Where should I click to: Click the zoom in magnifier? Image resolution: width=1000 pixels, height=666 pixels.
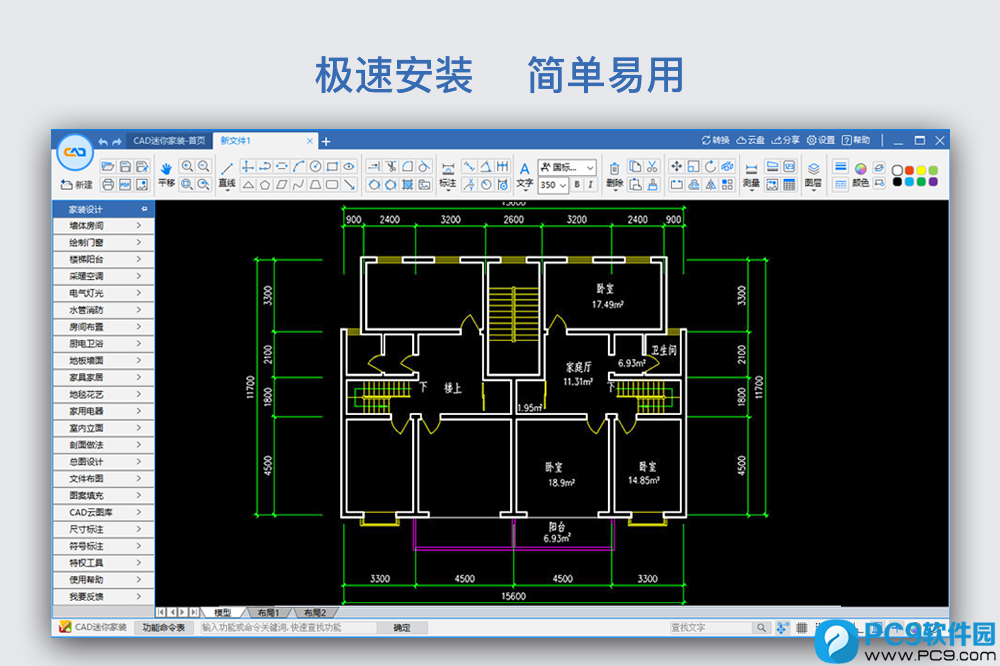(187, 166)
